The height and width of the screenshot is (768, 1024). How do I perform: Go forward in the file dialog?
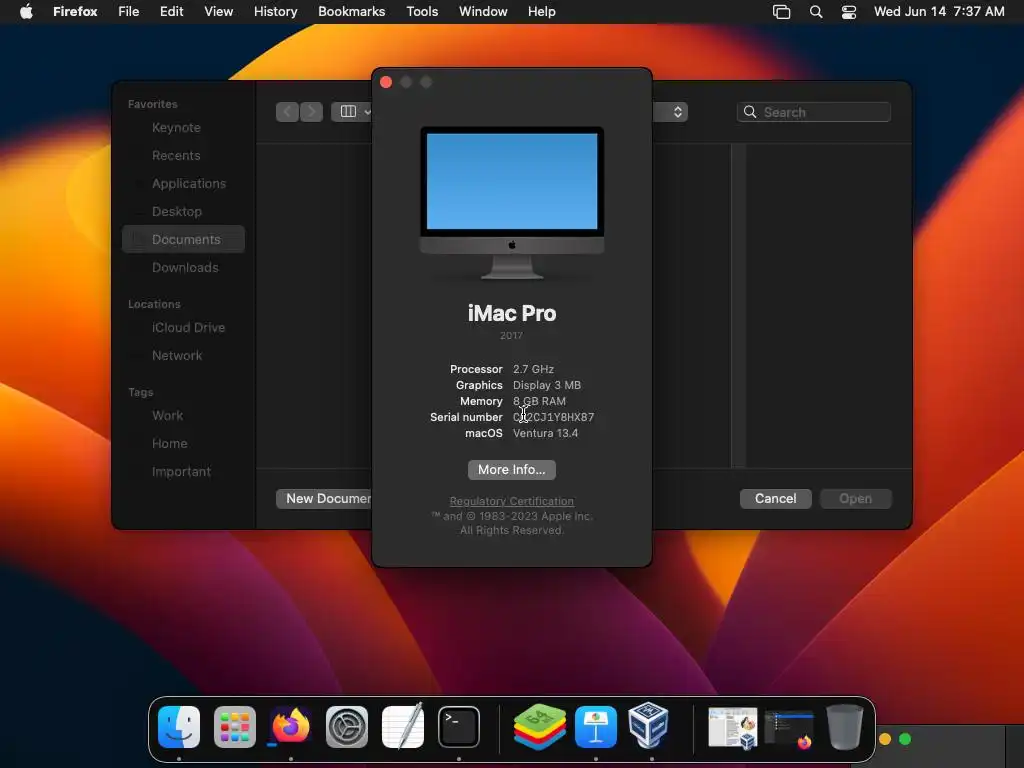311,112
